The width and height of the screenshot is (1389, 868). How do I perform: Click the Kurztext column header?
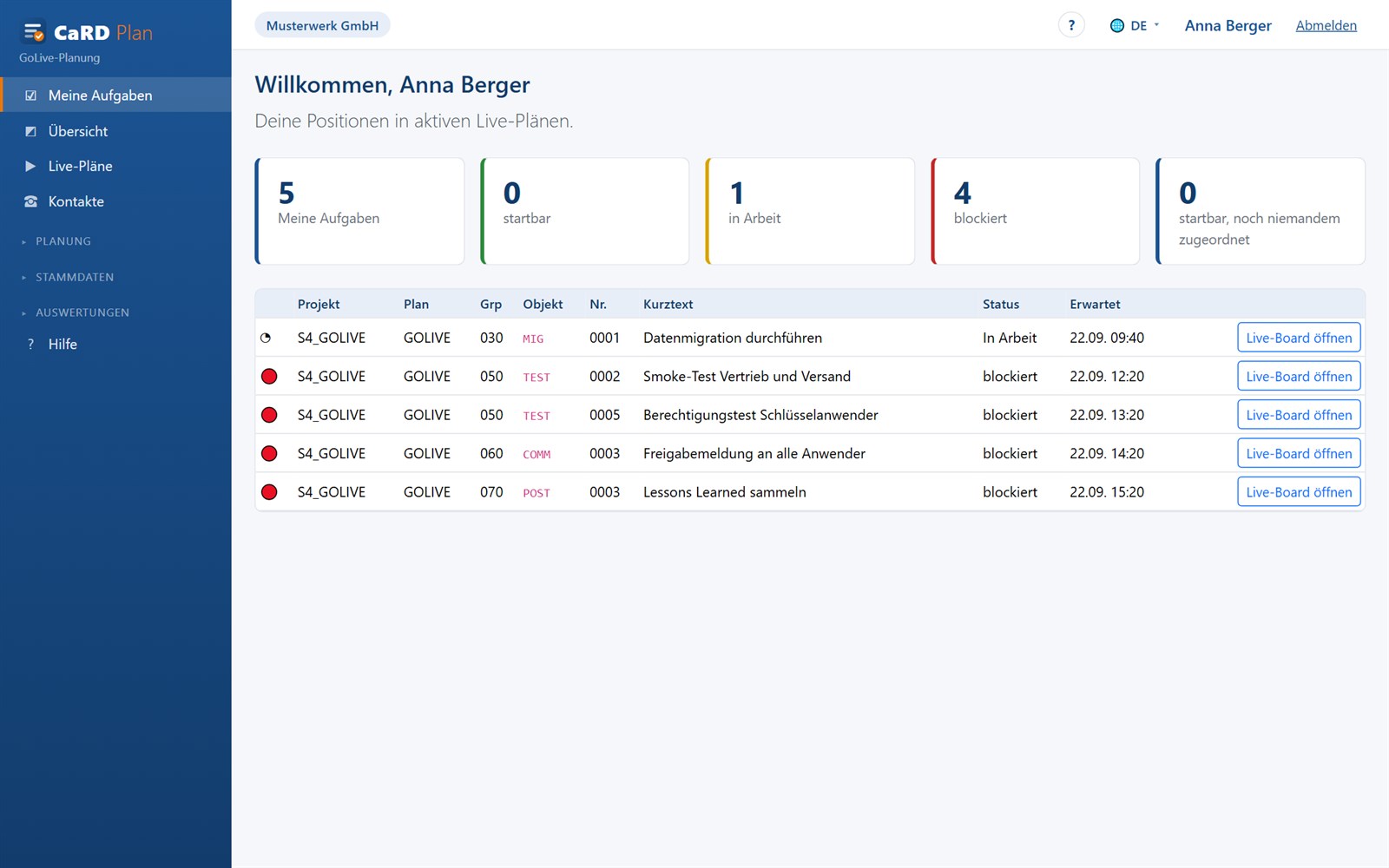[668, 304]
